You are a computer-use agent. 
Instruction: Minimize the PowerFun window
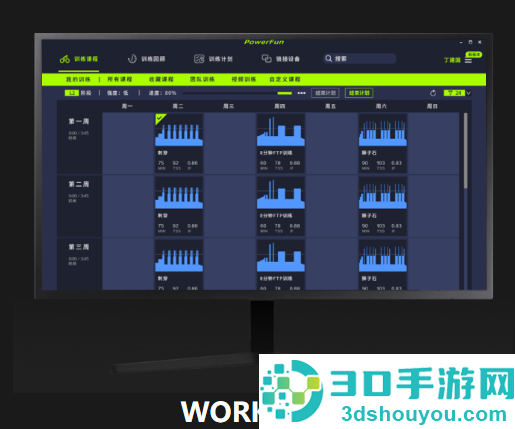(x=461, y=42)
